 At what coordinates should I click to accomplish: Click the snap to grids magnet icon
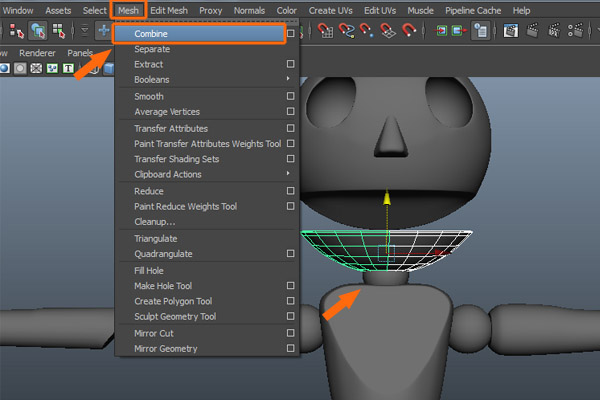326,31
